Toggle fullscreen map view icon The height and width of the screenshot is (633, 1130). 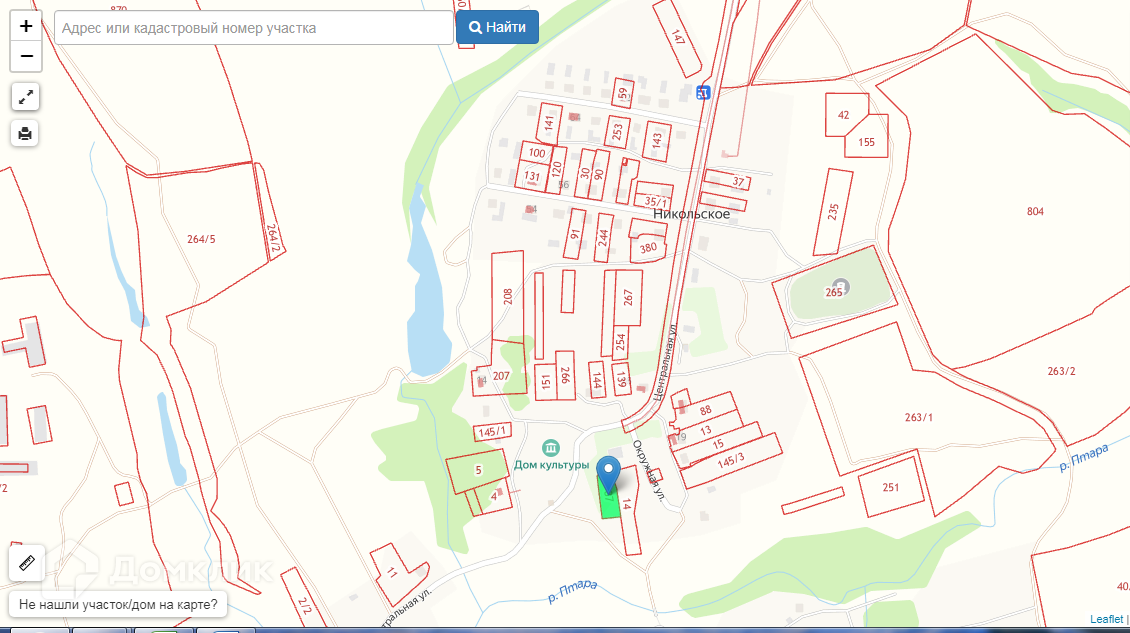[x=25, y=97]
